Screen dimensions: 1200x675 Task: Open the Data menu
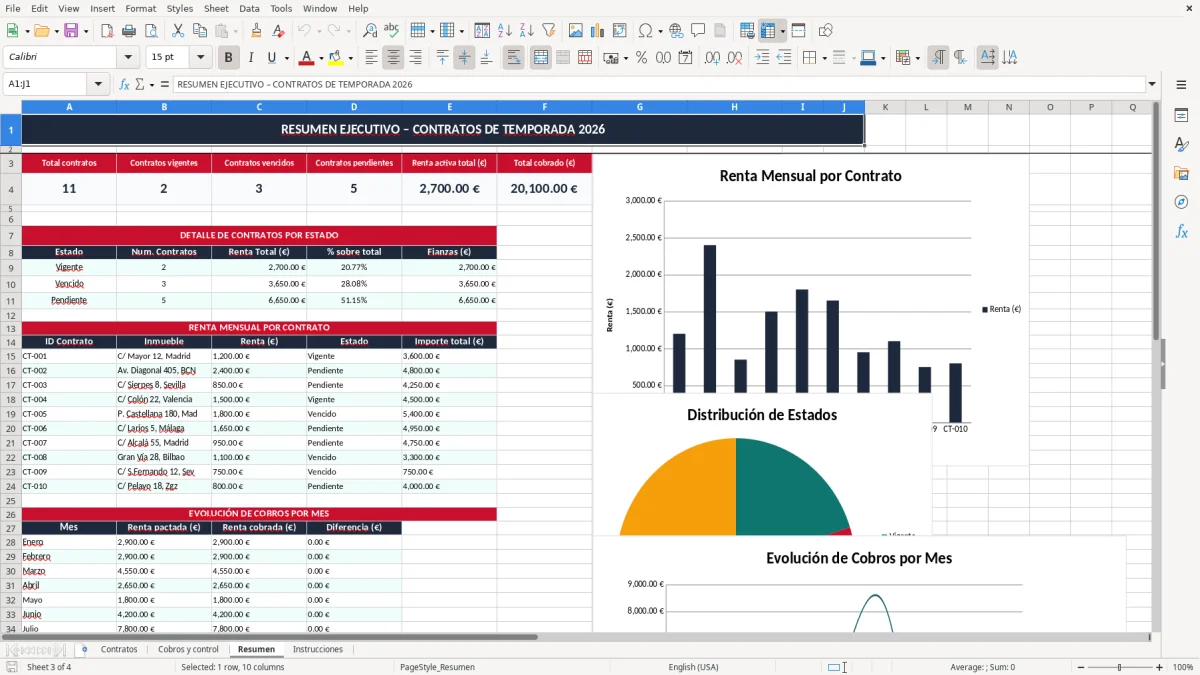coord(249,8)
